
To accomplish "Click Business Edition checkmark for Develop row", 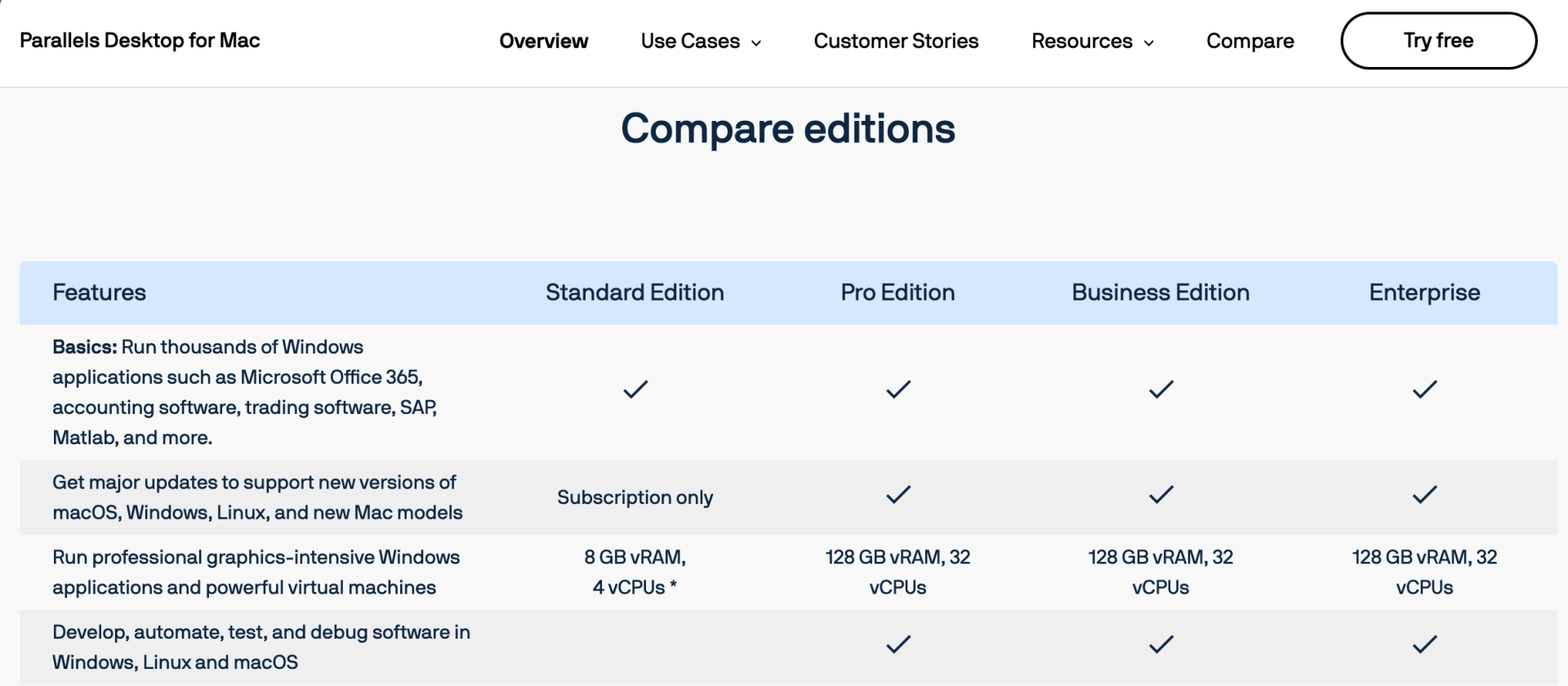I will 1160,645.
